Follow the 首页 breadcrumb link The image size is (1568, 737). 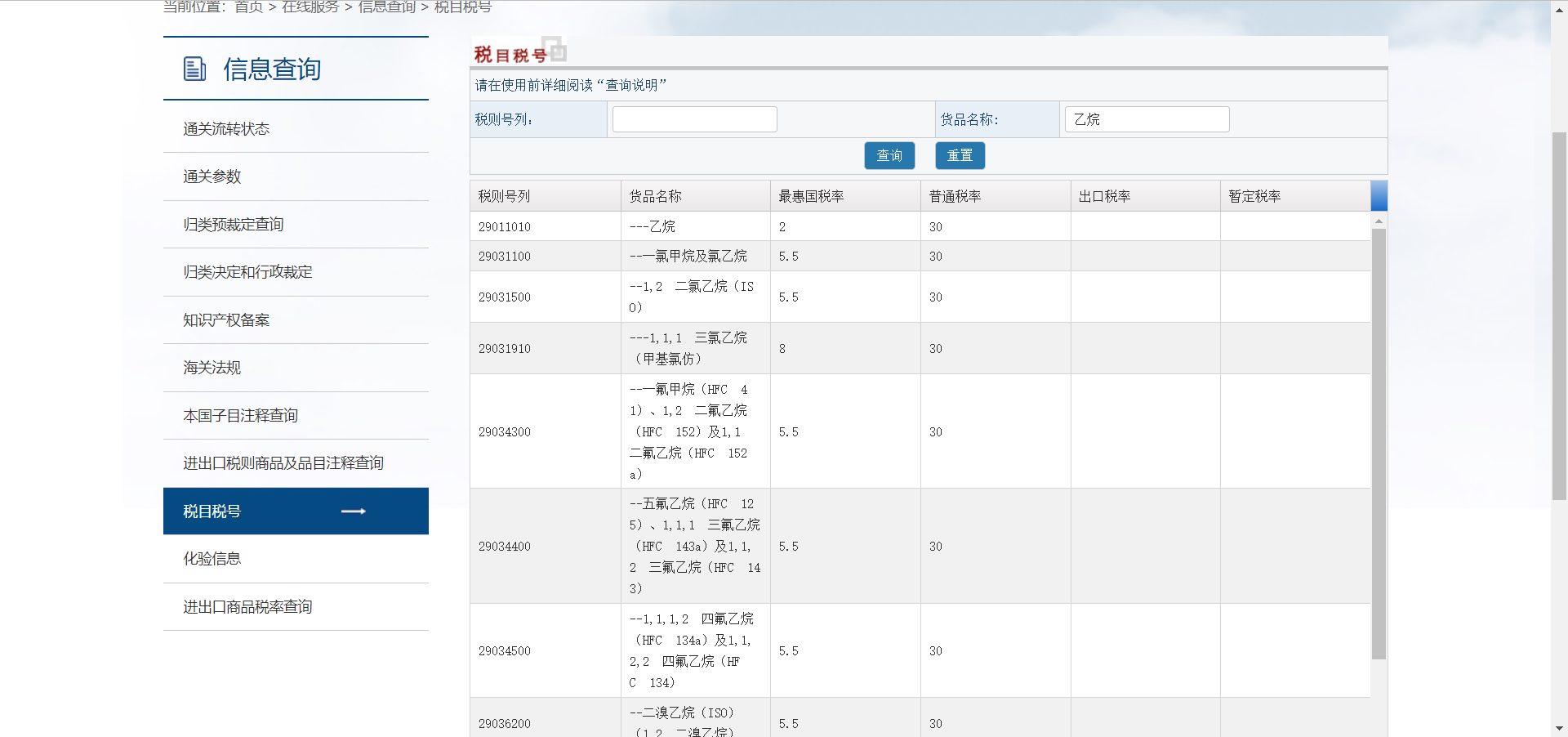(248, 7)
